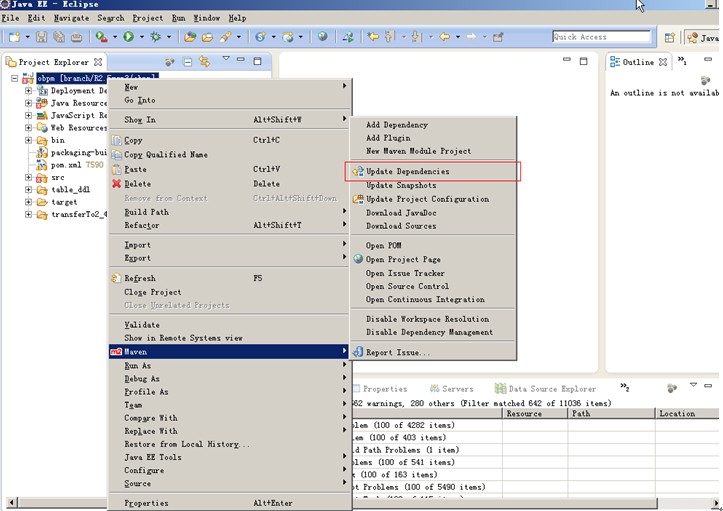This screenshot has height=511, width=723.
Task: Switch to the Servers tab
Action: click(451, 389)
